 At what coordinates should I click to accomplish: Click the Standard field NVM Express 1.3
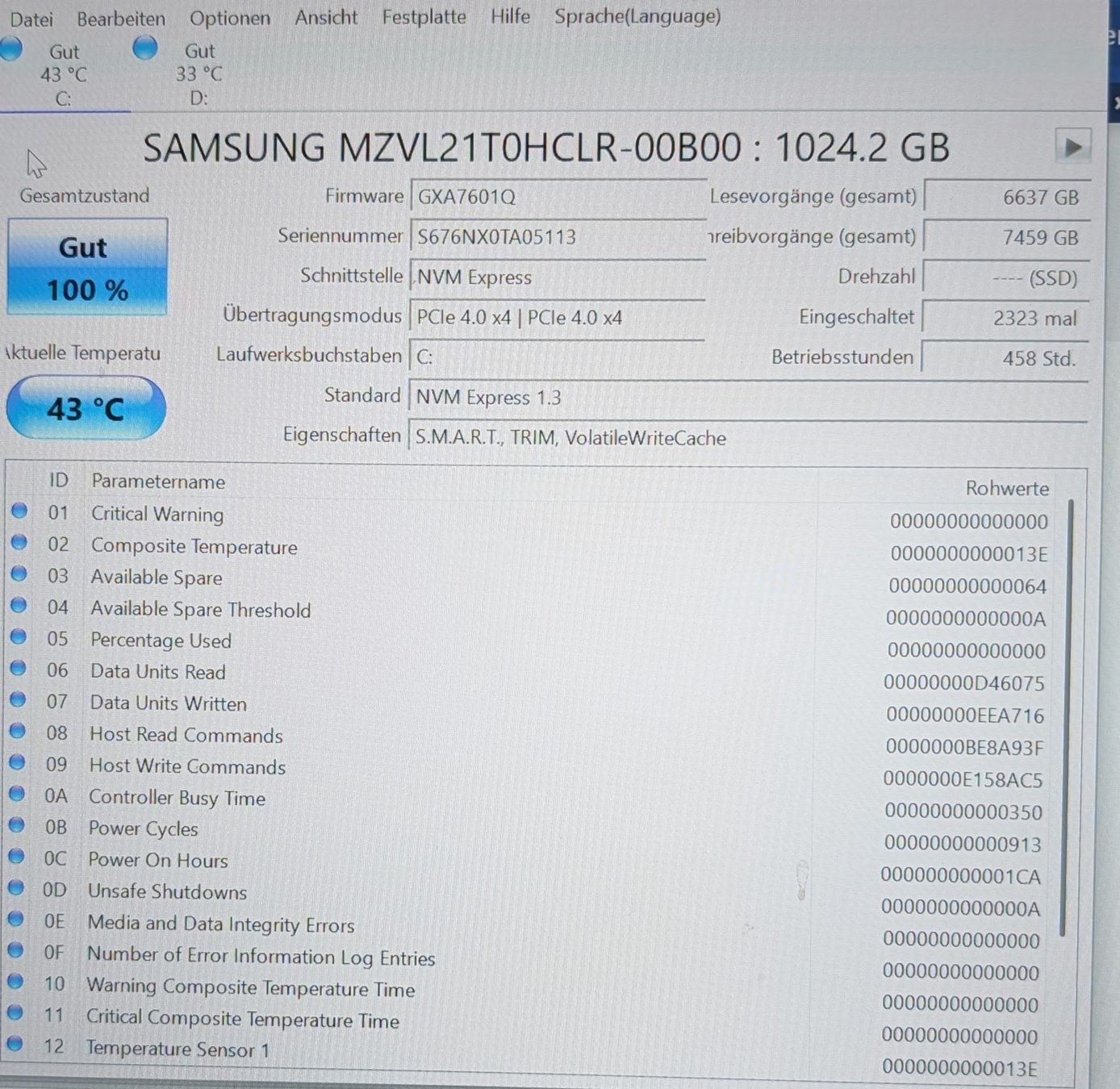click(x=748, y=398)
